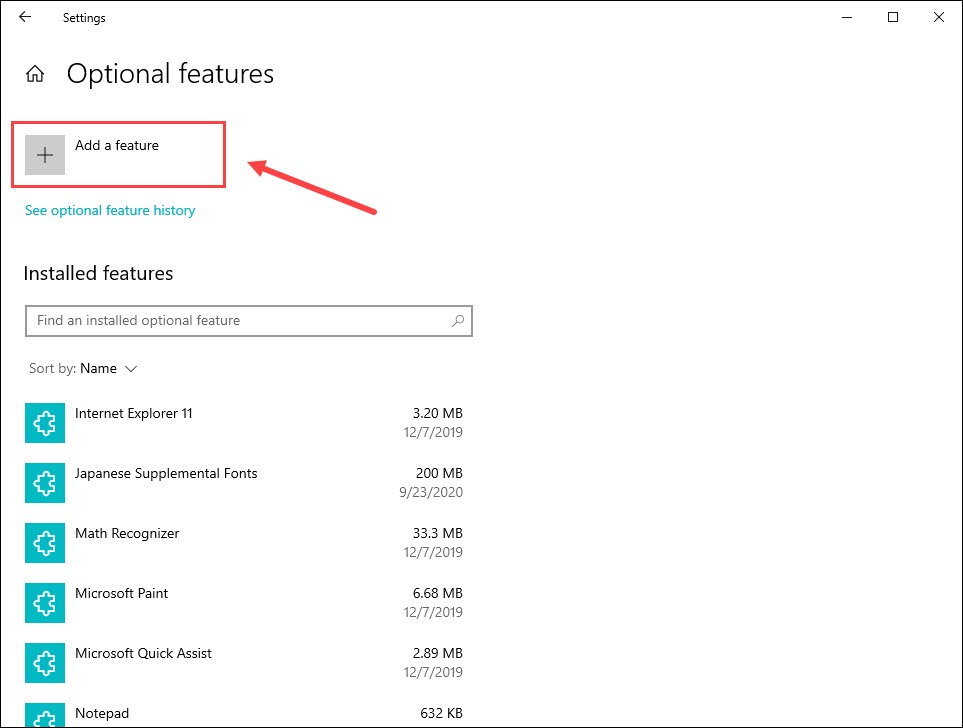Click the search magnifier icon
This screenshot has width=963, height=728.
point(458,321)
